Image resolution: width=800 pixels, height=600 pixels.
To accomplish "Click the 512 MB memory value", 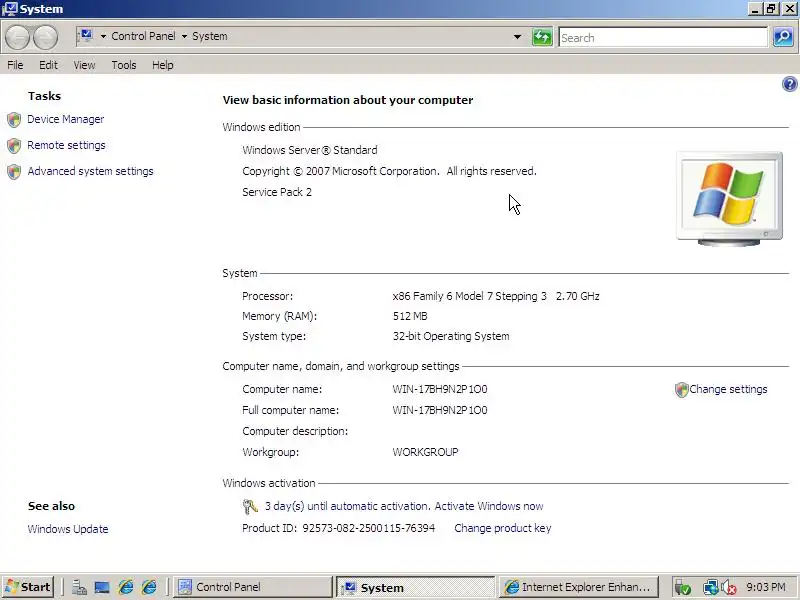I will pos(410,316).
